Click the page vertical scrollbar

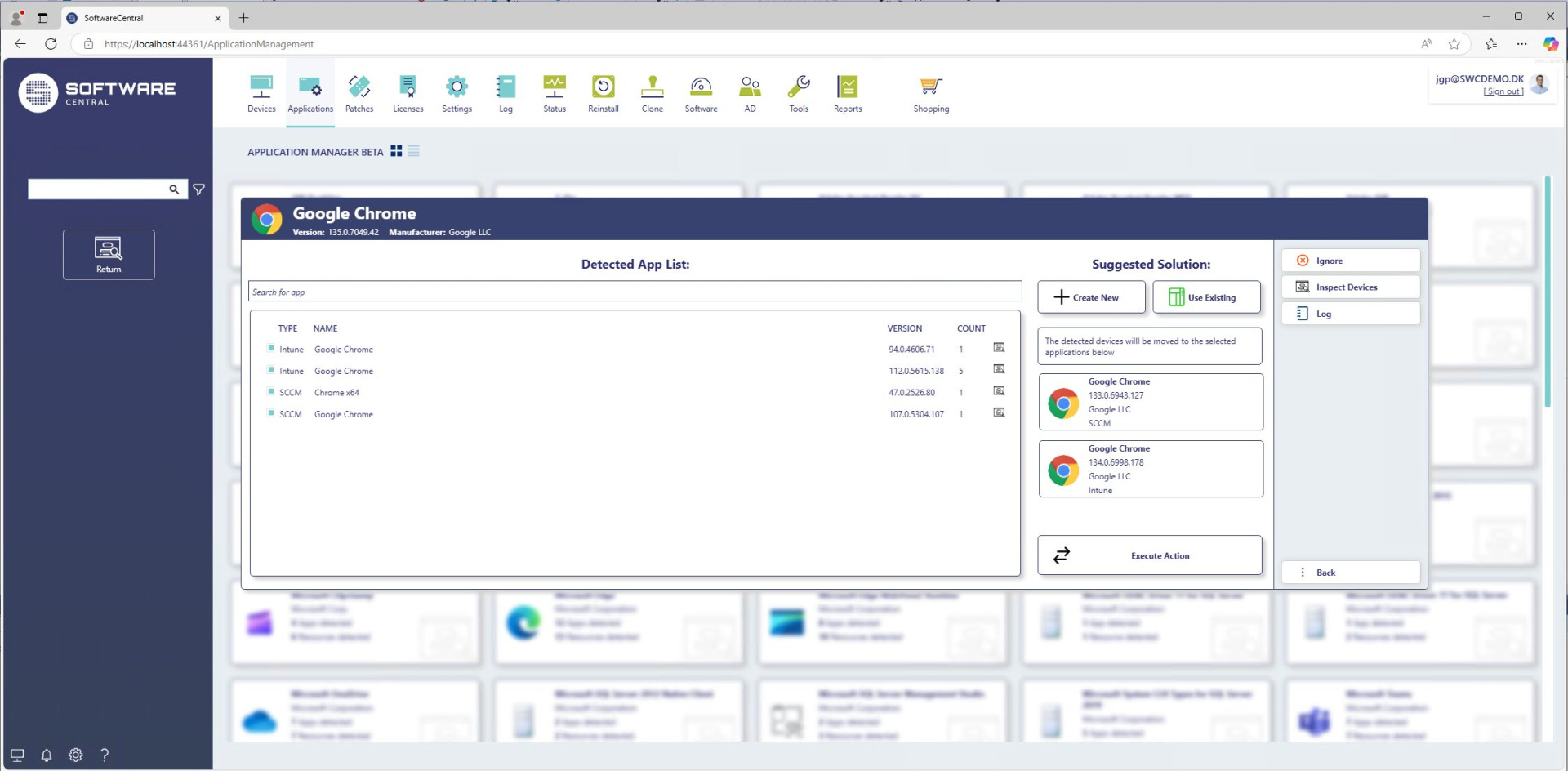click(x=1547, y=292)
